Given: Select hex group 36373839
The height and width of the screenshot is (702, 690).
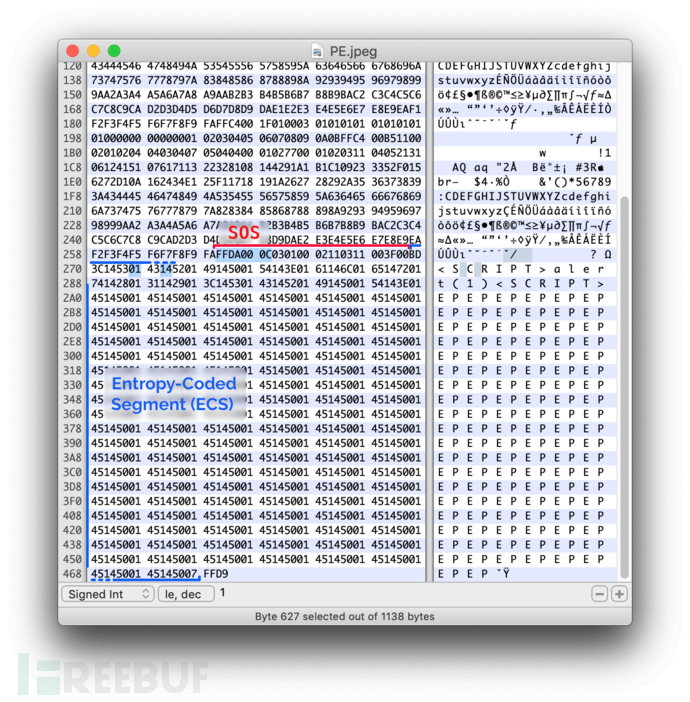Looking at the screenshot, I should 396,182.
